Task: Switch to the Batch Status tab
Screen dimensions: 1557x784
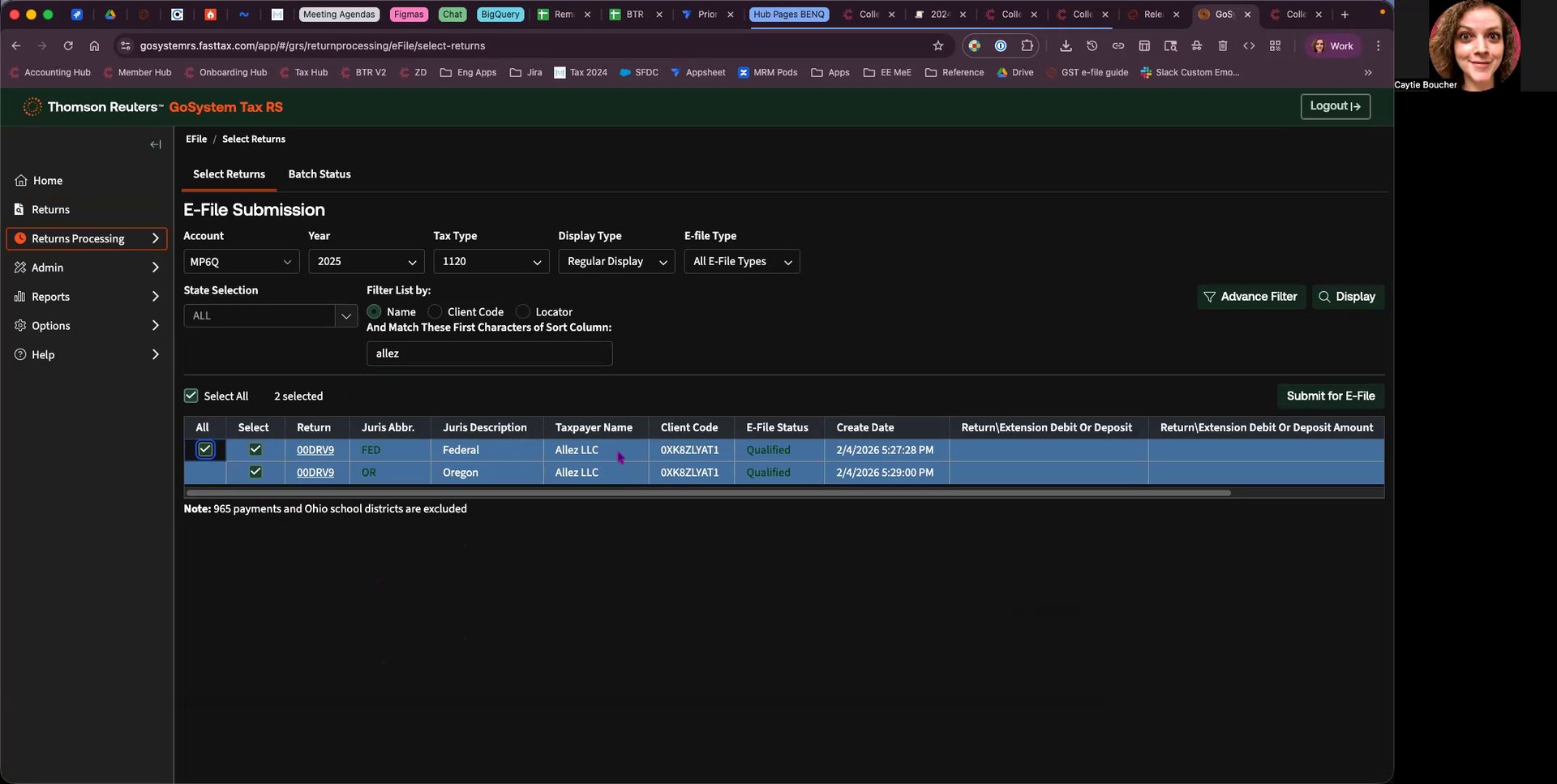Action: point(320,174)
